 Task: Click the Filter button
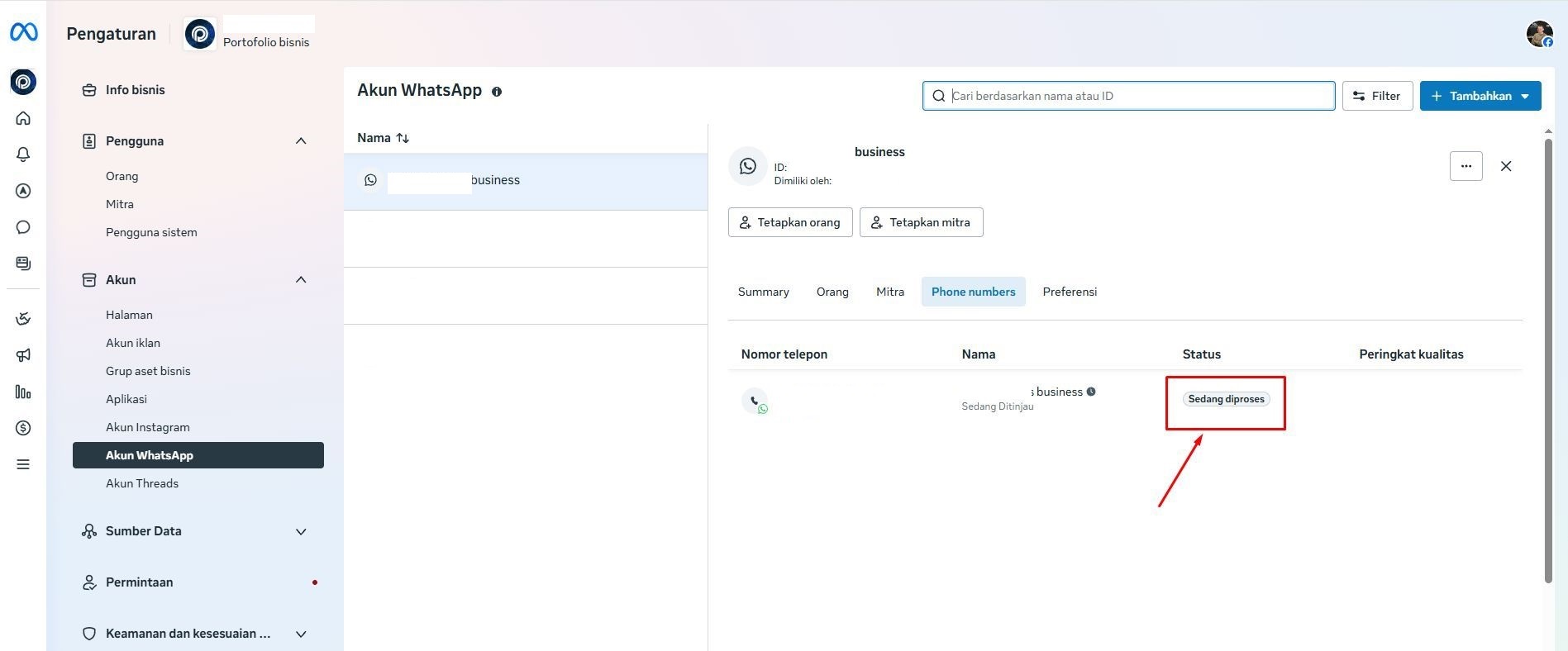point(1377,96)
